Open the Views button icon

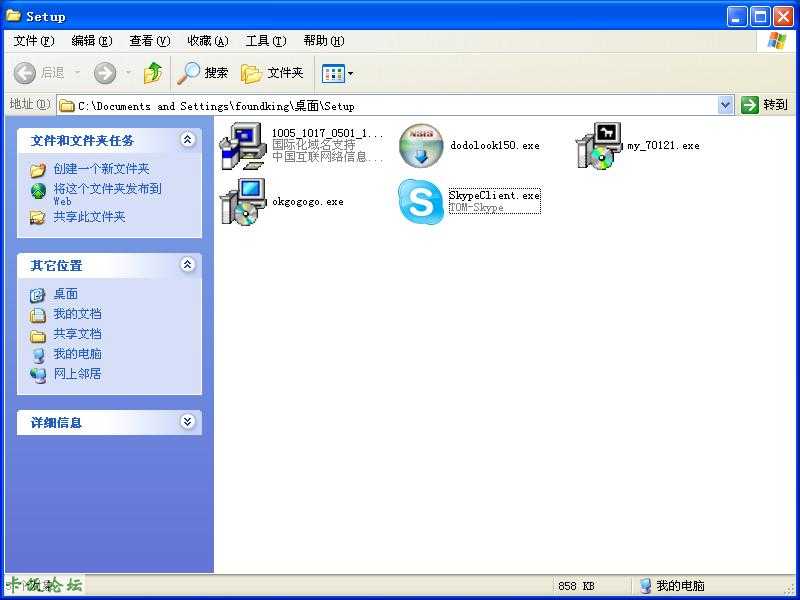click(x=333, y=74)
